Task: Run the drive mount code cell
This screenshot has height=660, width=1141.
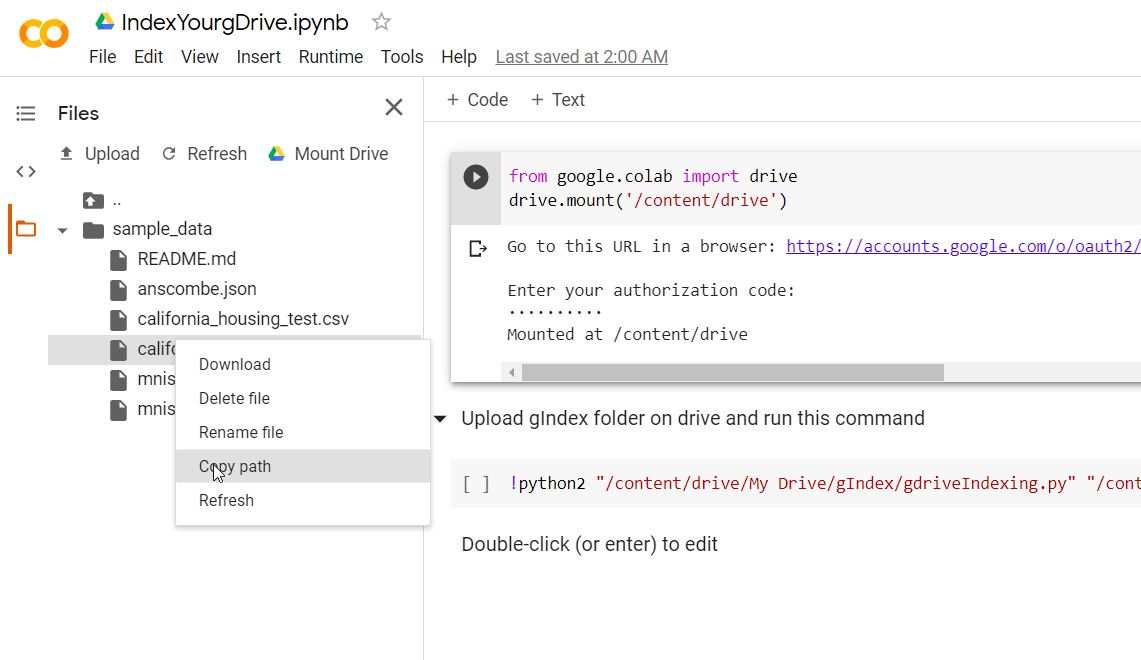Action: (476, 177)
